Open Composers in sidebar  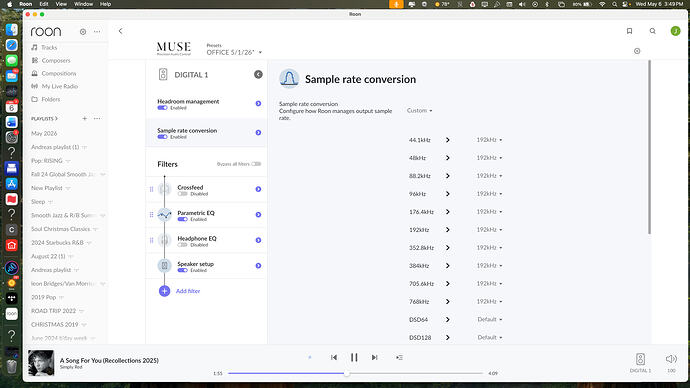click(56, 60)
